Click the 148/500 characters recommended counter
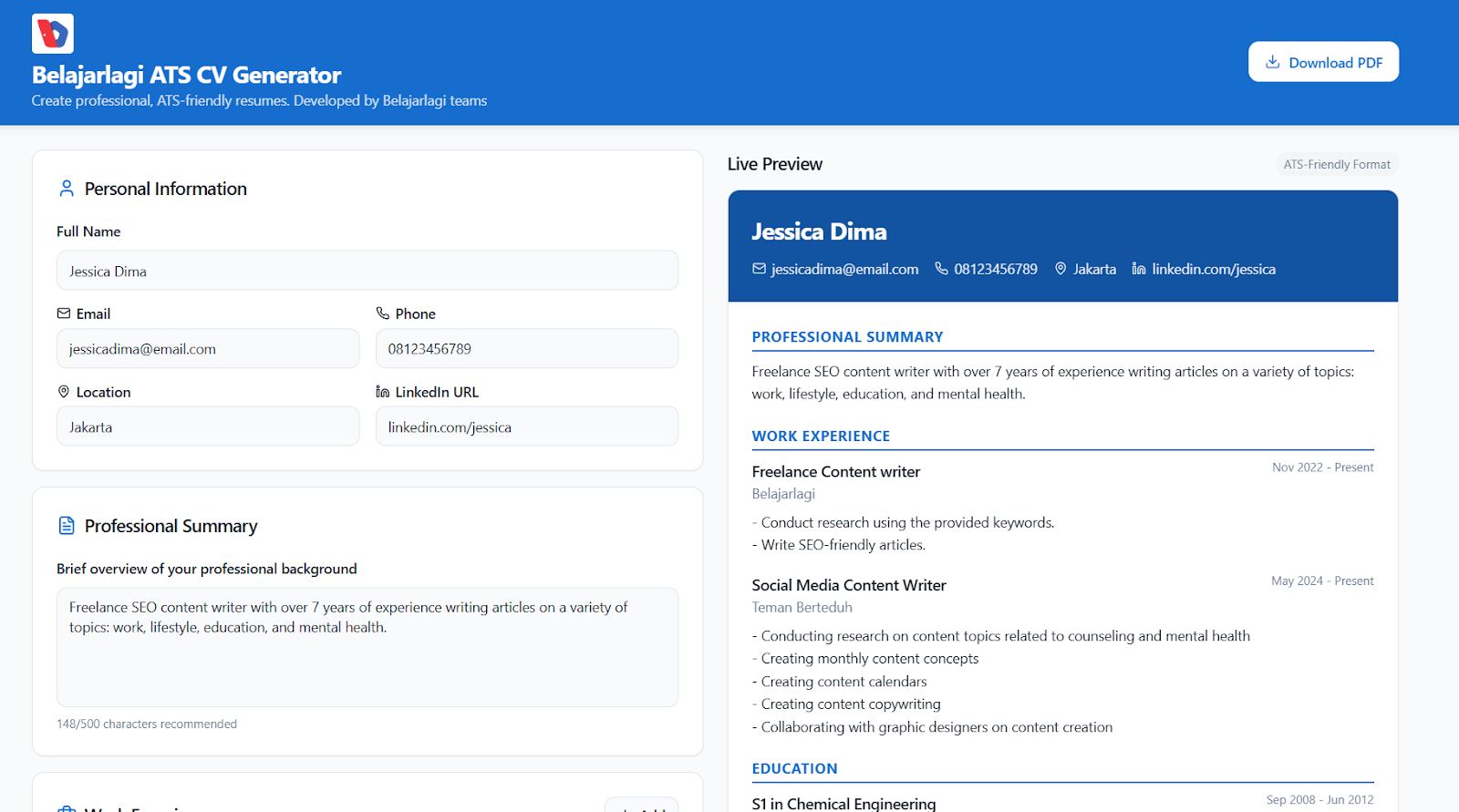Viewport: 1459px width, 812px height. 147,725
